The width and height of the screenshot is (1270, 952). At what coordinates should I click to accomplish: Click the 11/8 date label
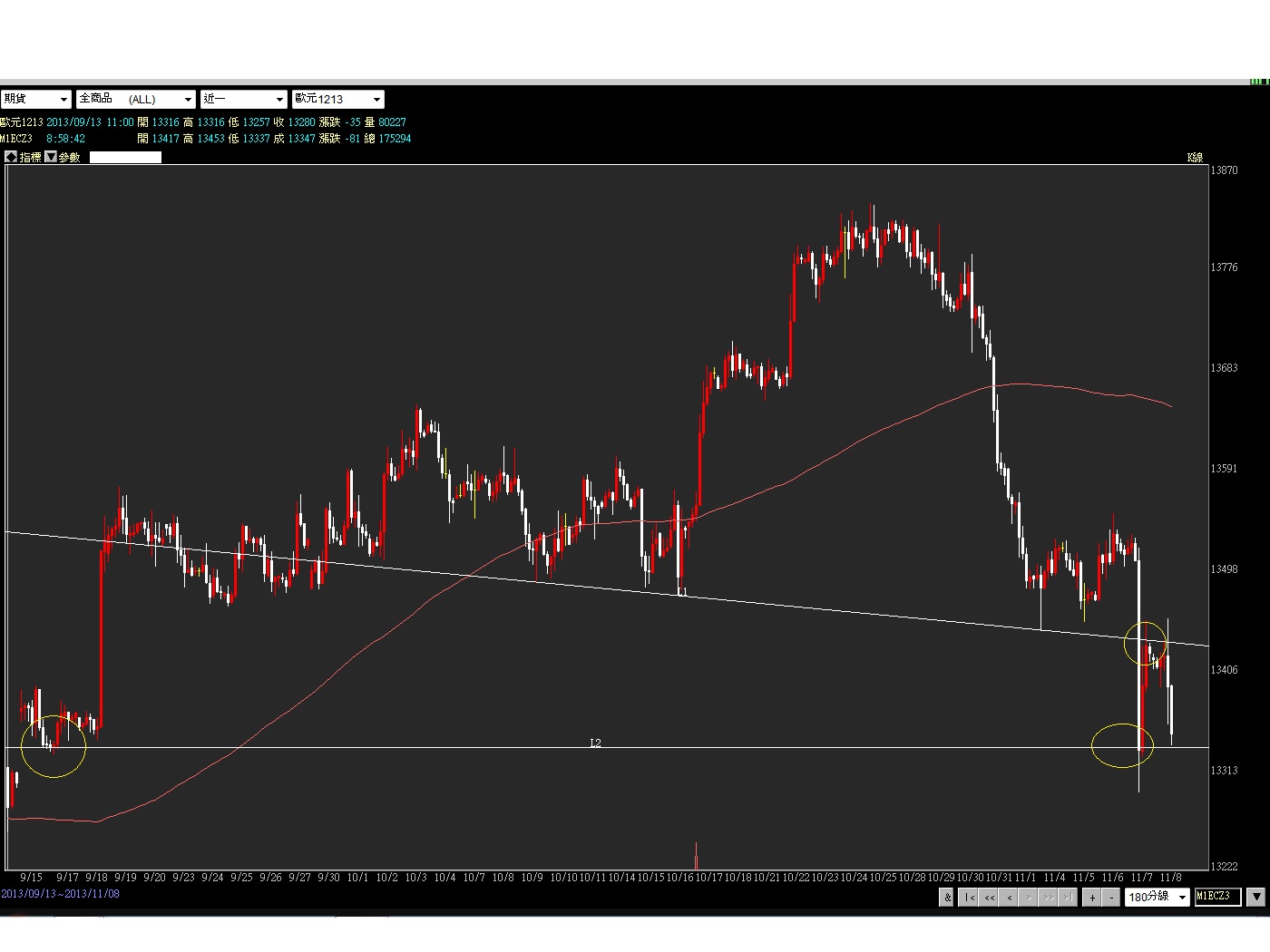pos(1170,878)
